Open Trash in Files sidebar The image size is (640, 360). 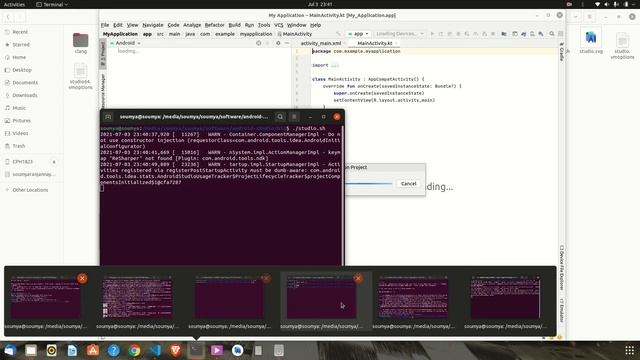tap(18, 146)
